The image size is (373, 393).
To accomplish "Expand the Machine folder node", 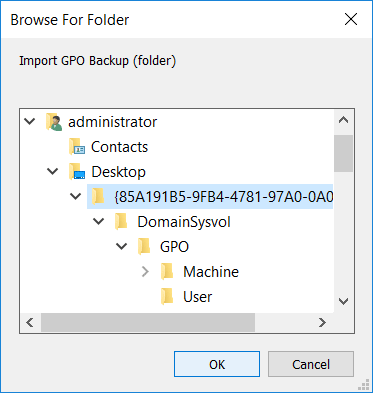I will point(145,272).
